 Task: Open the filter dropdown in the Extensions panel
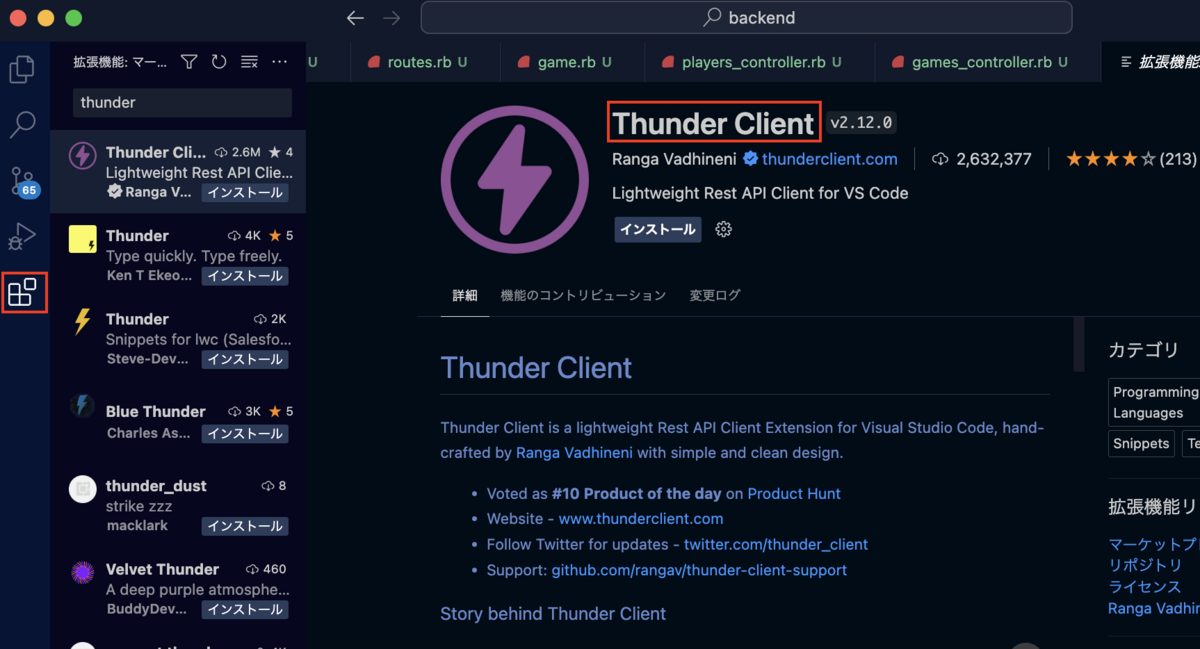click(x=189, y=61)
